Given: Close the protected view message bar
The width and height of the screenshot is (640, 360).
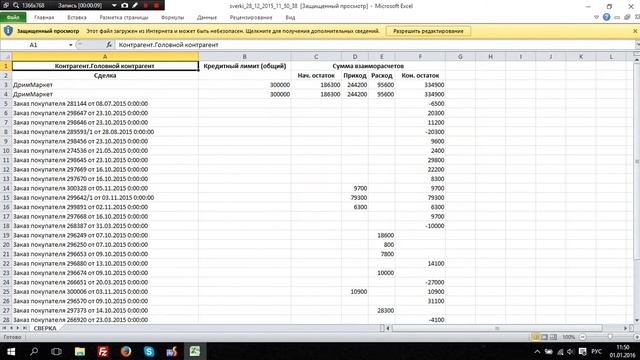Looking at the screenshot, I should [635, 31].
